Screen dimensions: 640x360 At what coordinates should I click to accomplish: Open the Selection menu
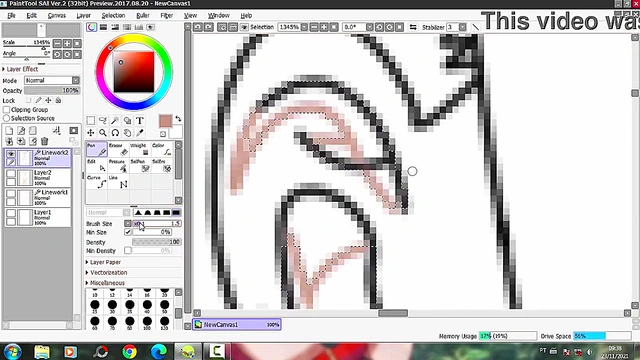point(113,16)
